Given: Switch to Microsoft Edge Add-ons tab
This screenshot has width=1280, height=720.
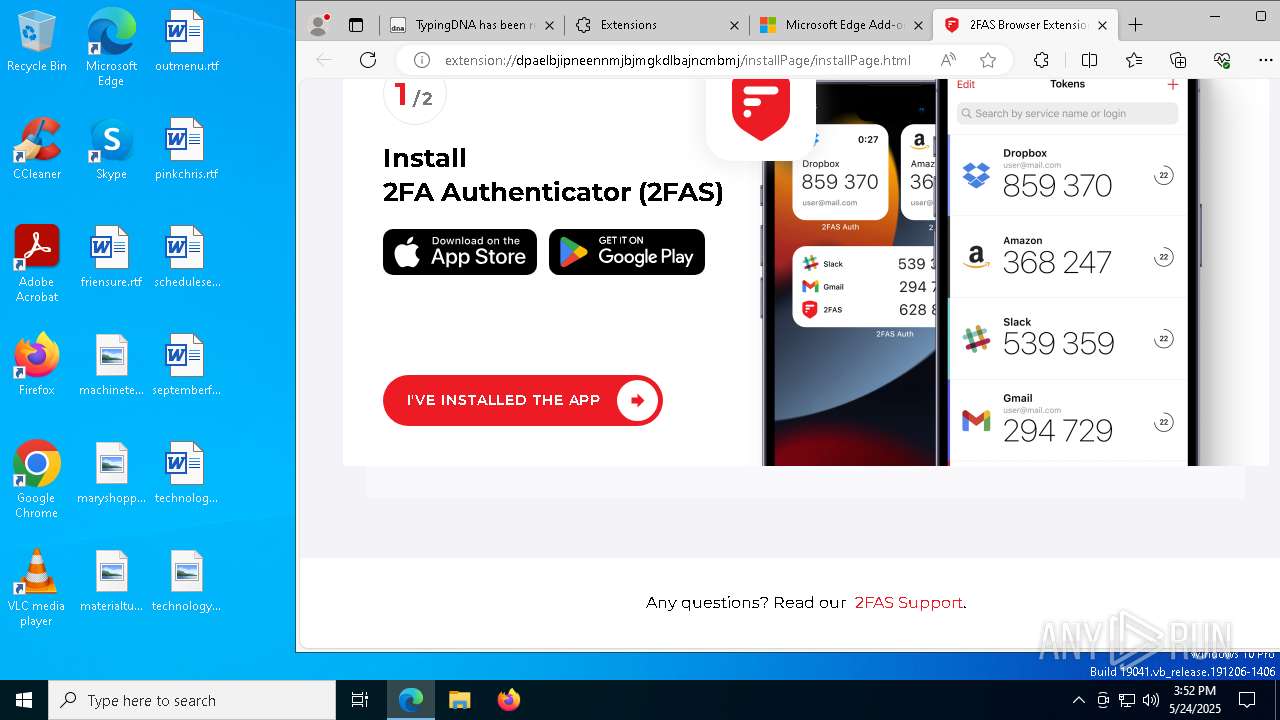Looking at the screenshot, I should pyautogui.click(x=840, y=25).
